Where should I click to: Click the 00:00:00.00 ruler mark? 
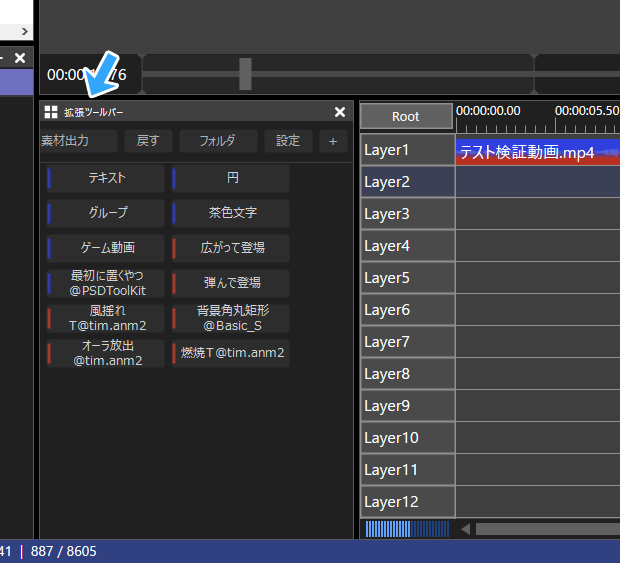point(488,111)
